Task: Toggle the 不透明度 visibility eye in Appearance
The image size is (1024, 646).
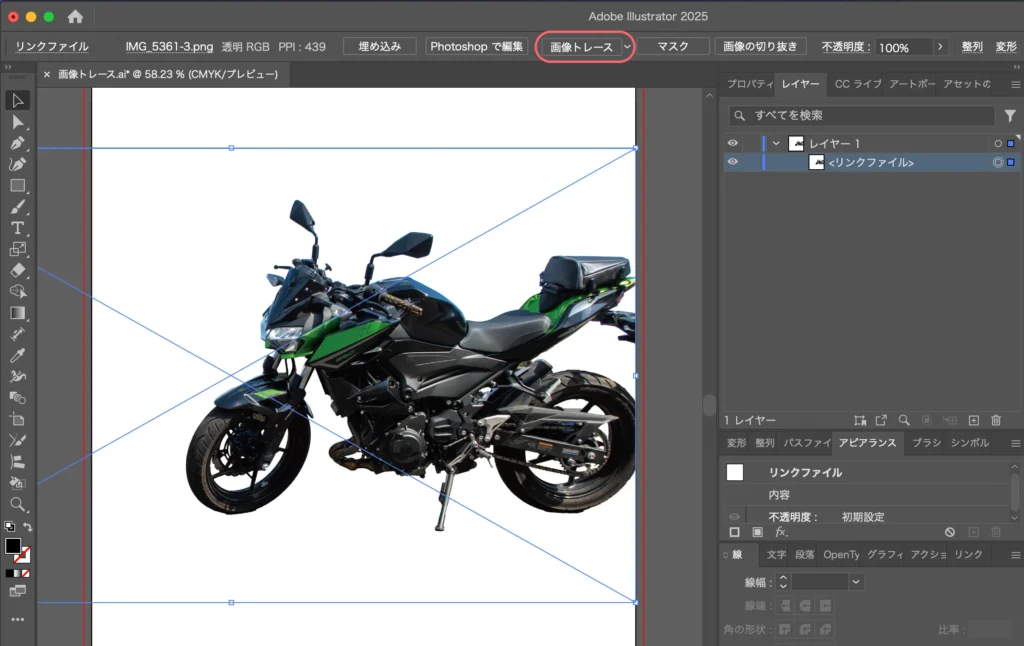Action: click(x=734, y=517)
